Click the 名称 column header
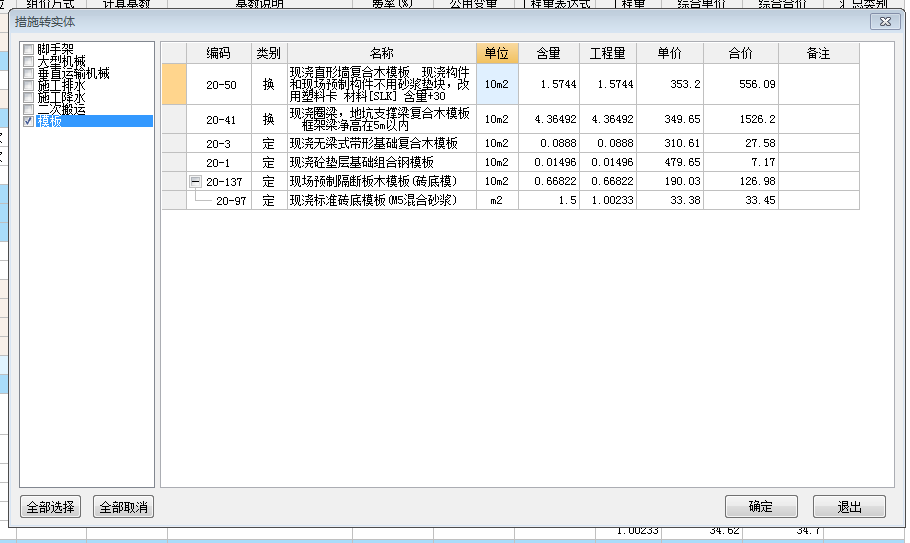Screen dimensions: 910x543 tap(381, 53)
